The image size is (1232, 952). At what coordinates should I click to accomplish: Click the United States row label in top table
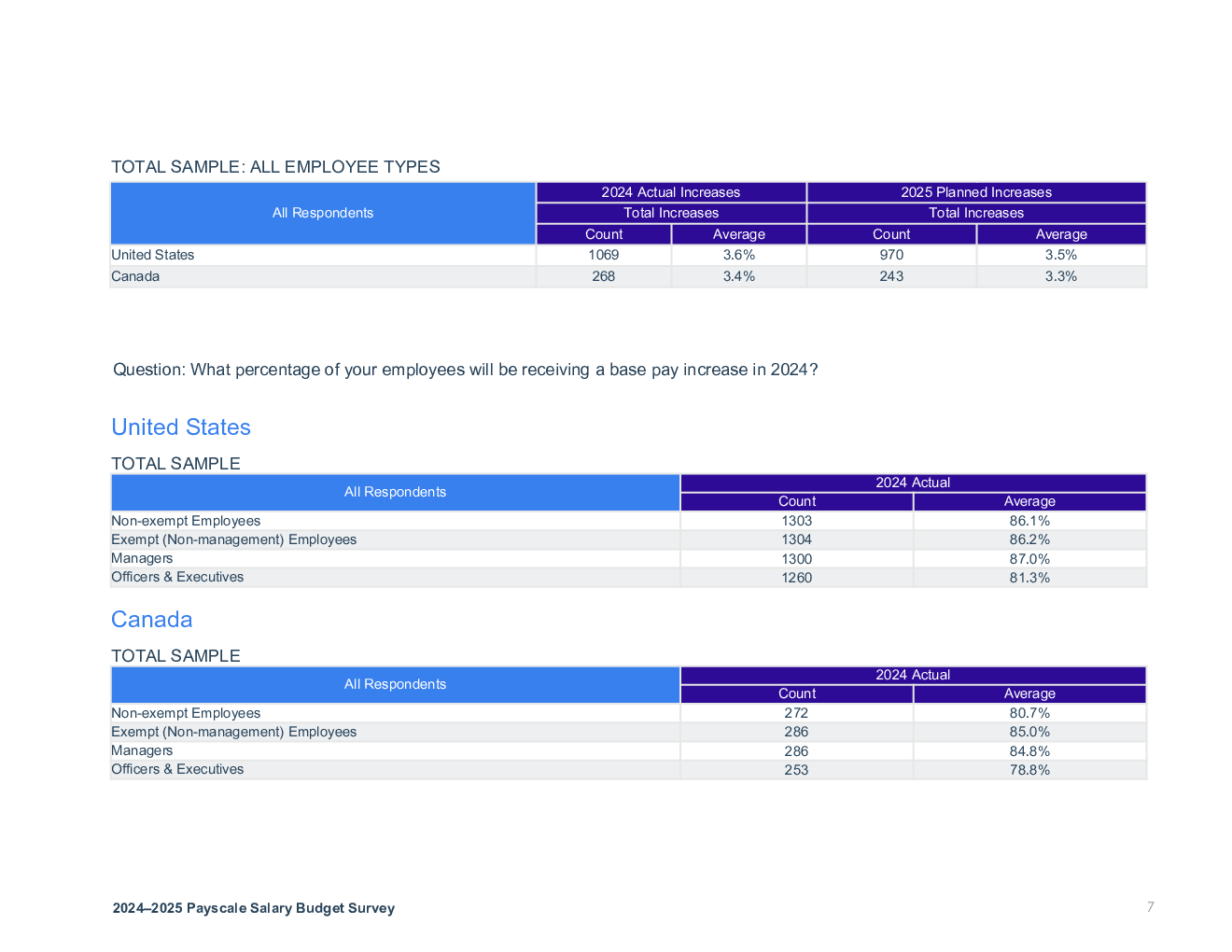pyautogui.click(x=153, y=255)
